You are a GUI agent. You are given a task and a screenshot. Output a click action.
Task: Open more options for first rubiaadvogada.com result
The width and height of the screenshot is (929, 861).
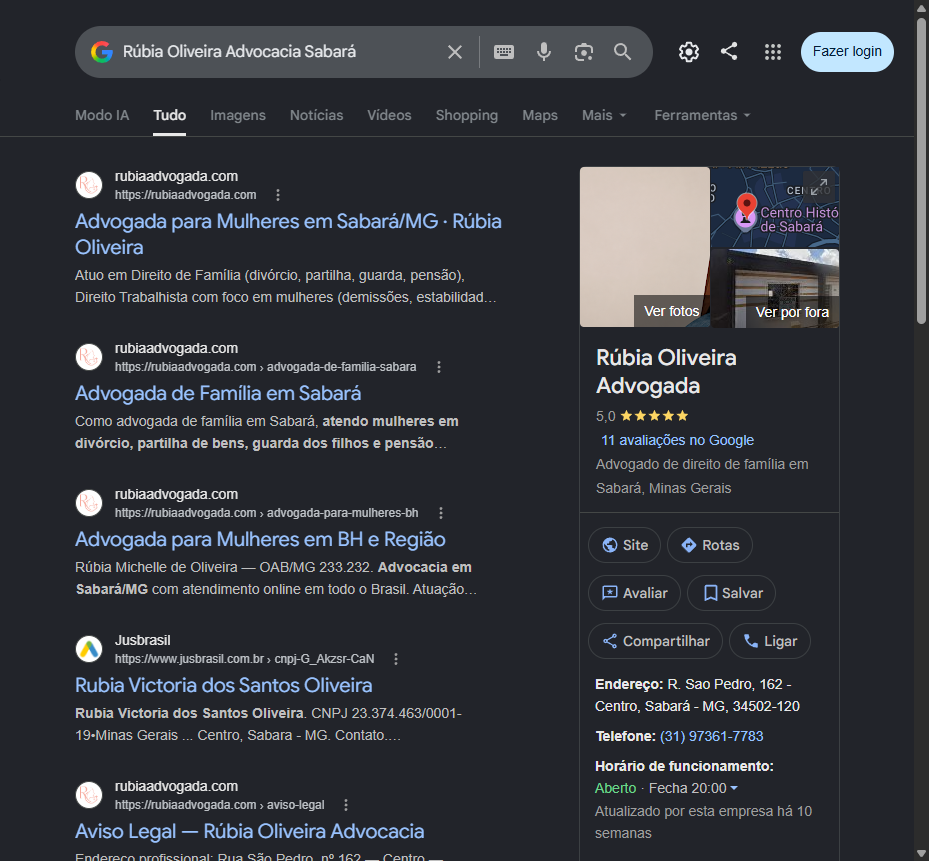(x=278, y=195)
